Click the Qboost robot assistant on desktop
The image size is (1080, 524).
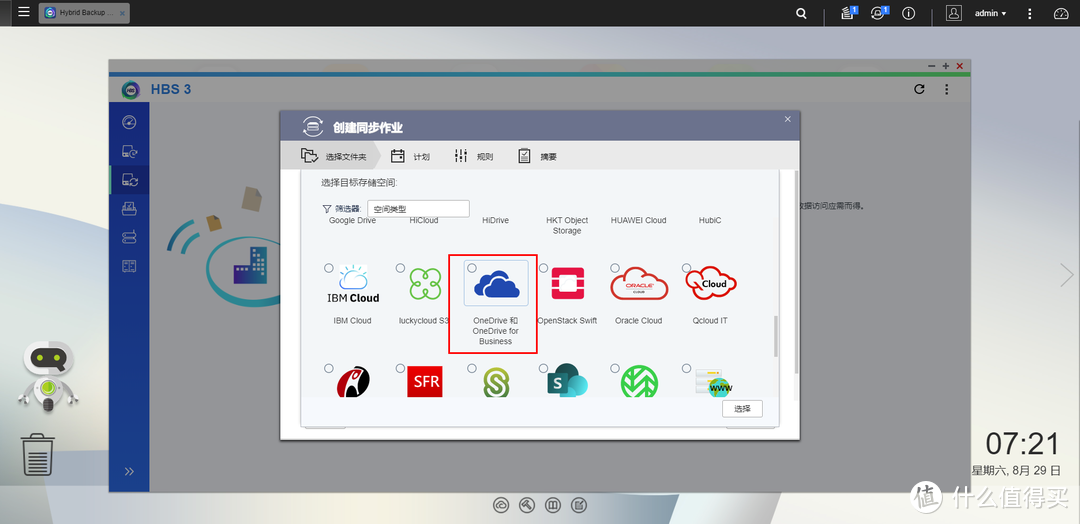(x=48, y=376)
